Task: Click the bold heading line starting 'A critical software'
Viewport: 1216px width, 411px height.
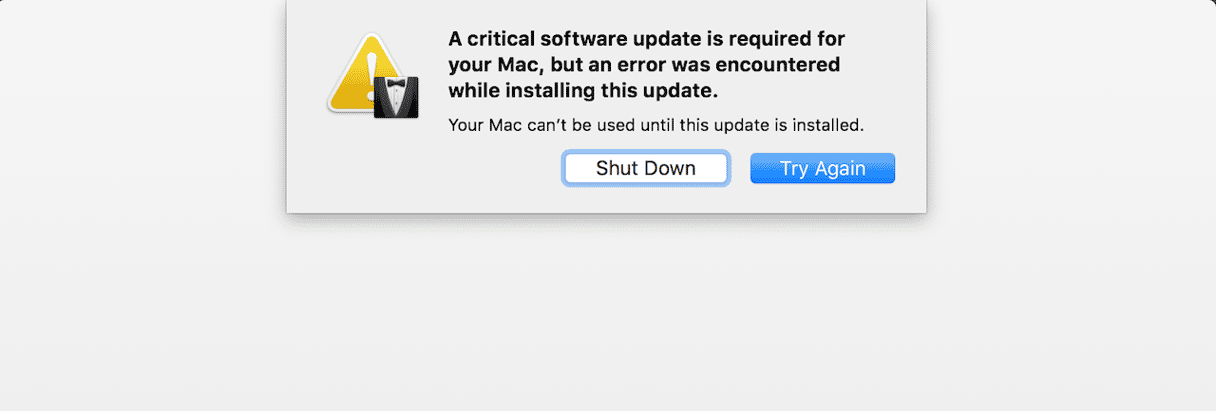Action: (646, 39)
